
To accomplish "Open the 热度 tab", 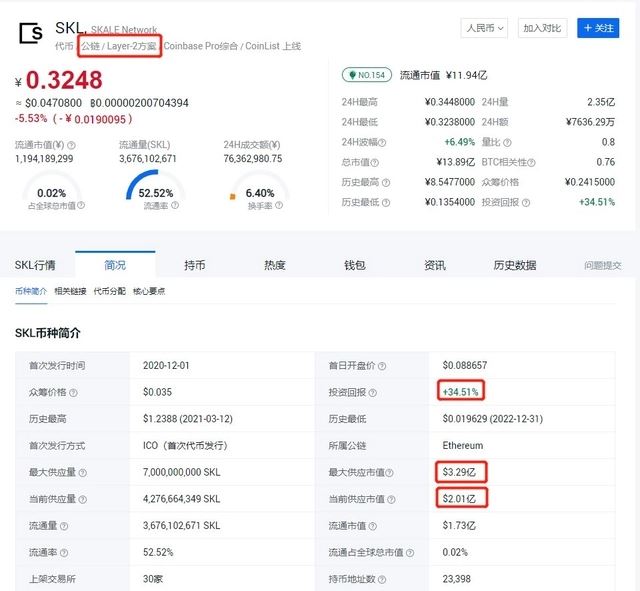I will click(275, 265).
